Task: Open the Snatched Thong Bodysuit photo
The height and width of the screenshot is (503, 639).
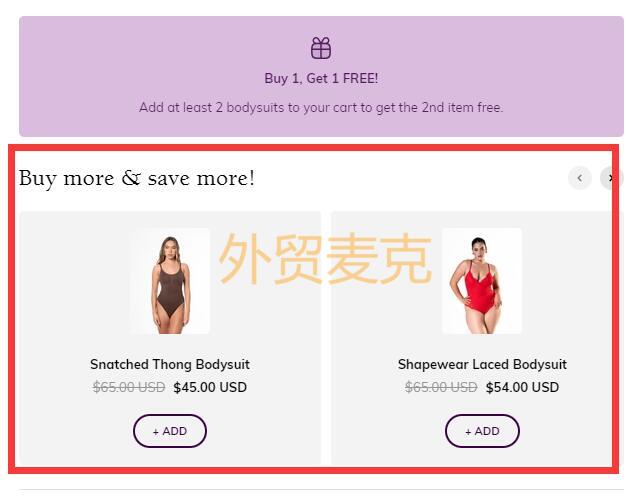Action: coord(170,281)
